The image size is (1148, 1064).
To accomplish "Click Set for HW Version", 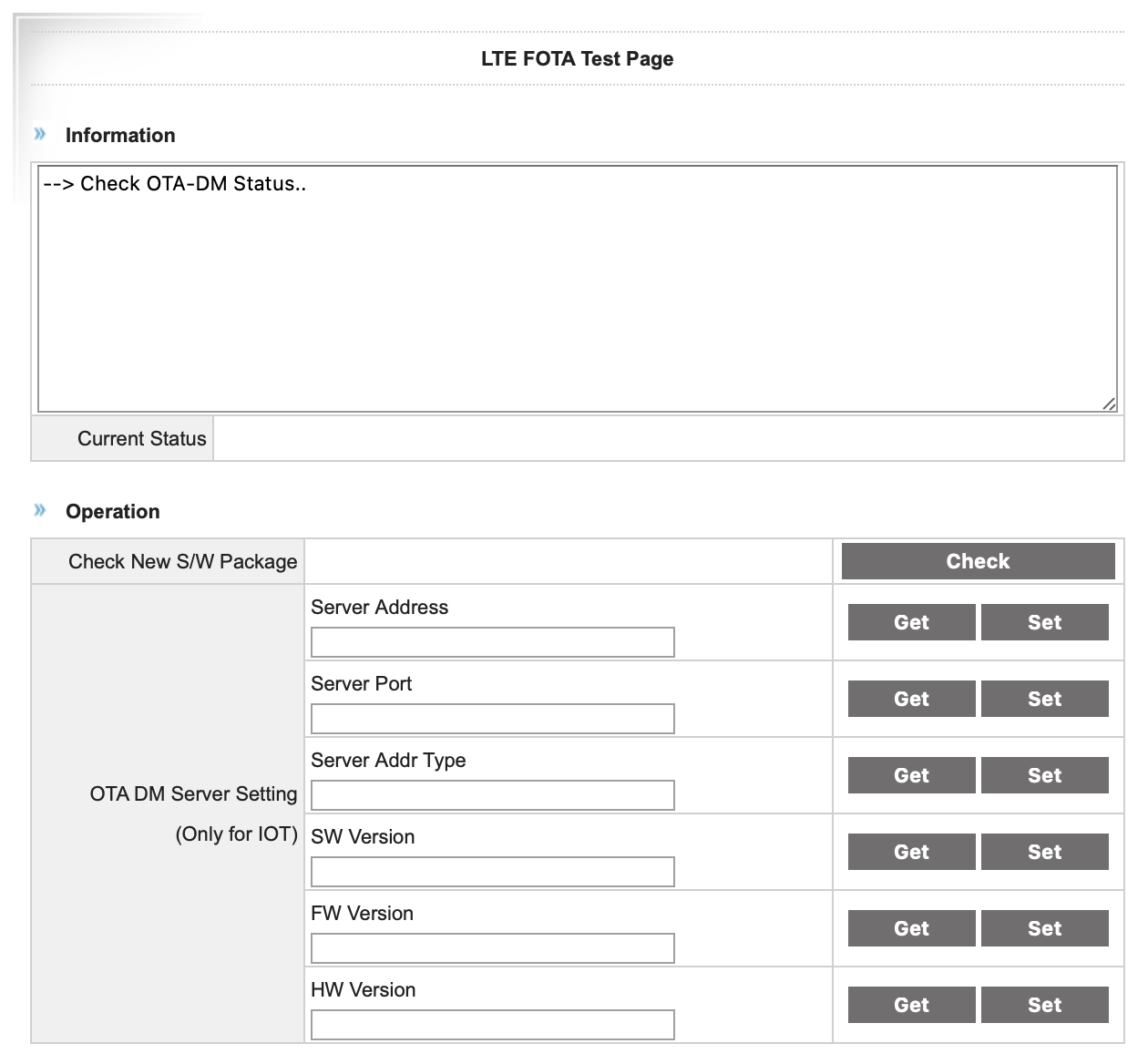I will tap(1044, 1005).
